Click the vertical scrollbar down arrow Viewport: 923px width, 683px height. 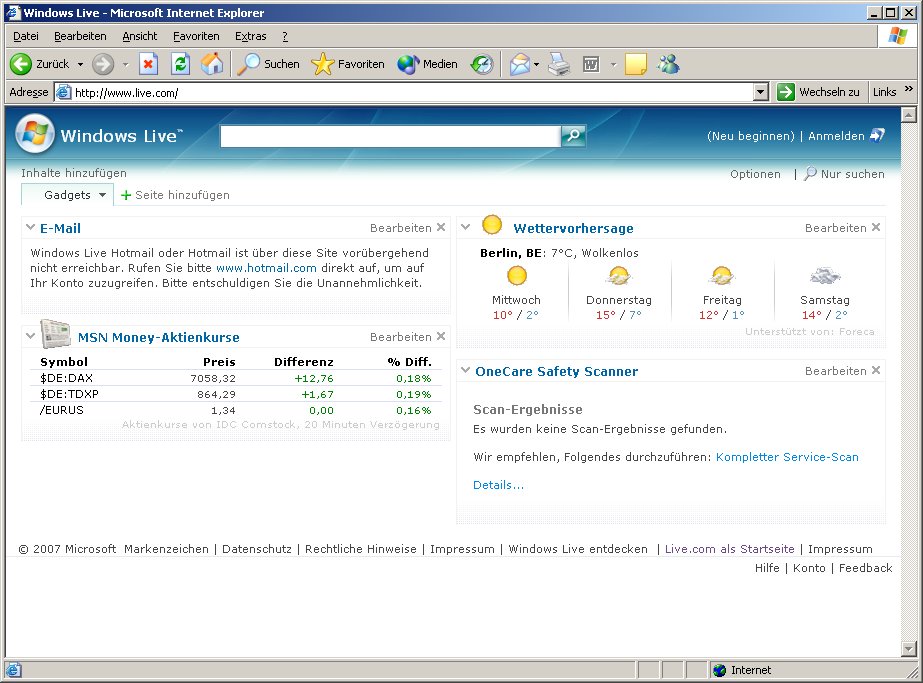pos(909,649)
